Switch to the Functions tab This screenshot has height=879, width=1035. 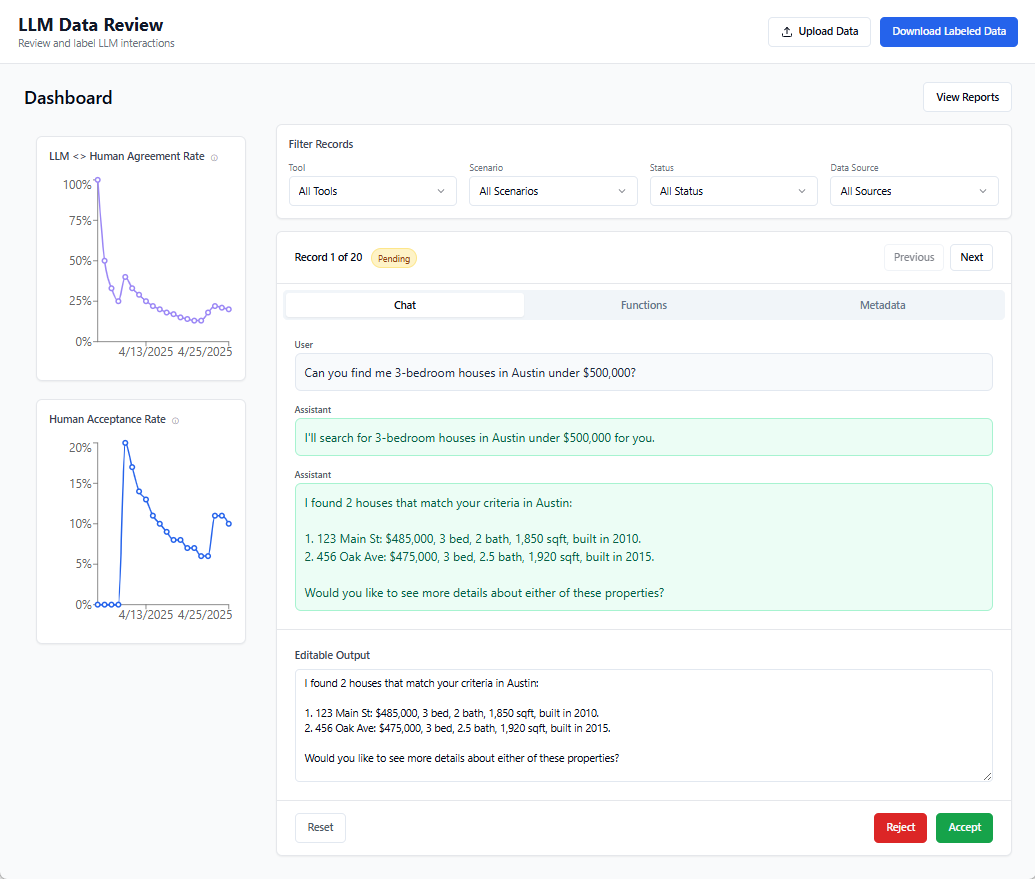click(x=643, y=305)
